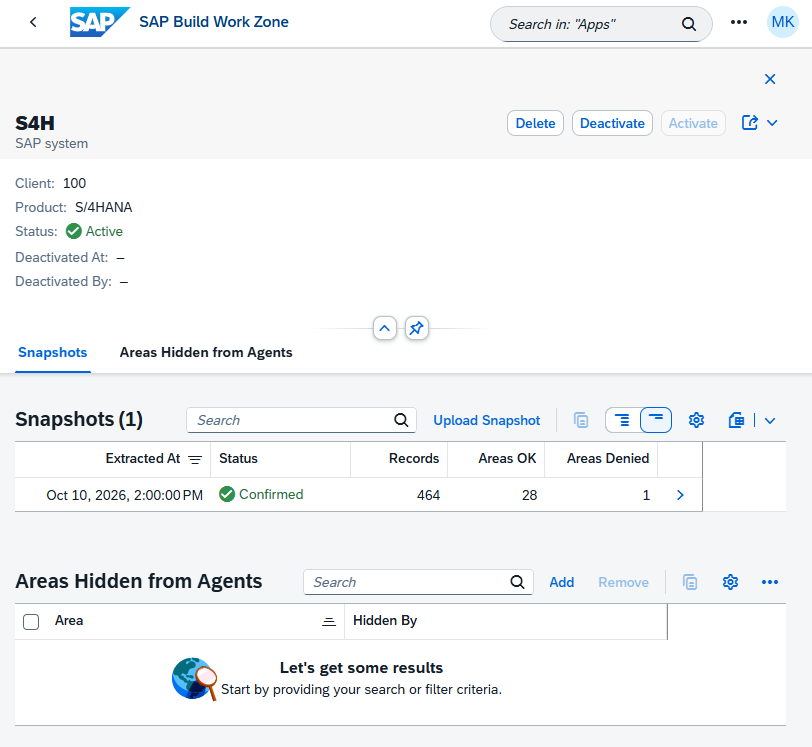Viewport: 812px width, 747px height.
Task: Collapse the header with the up chevron
Action: click(x=385, y=328)
